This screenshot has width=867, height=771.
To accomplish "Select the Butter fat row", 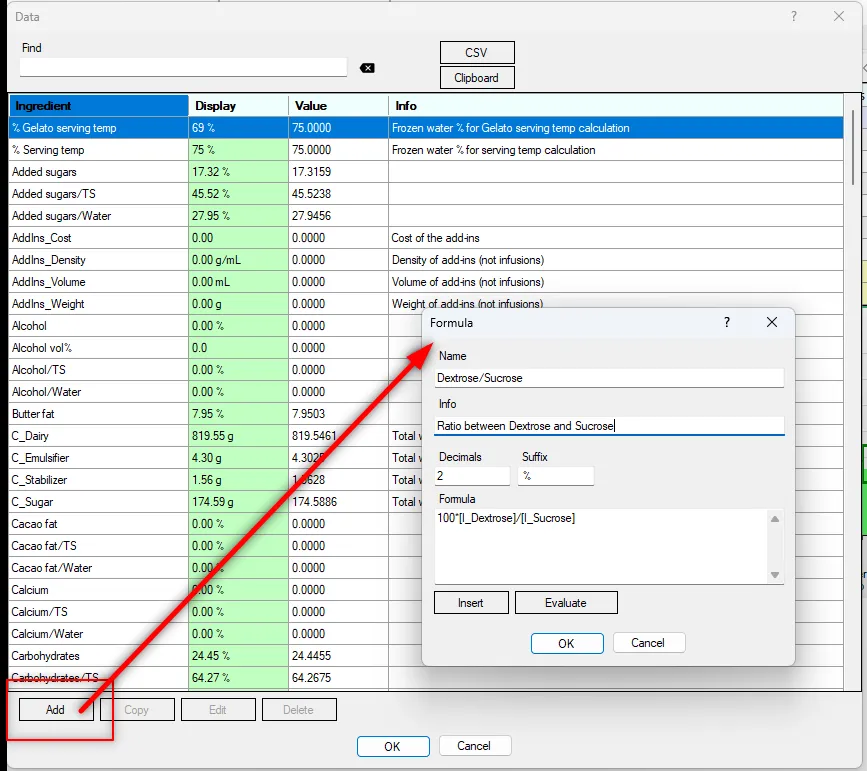I will (x=216, y=414).
